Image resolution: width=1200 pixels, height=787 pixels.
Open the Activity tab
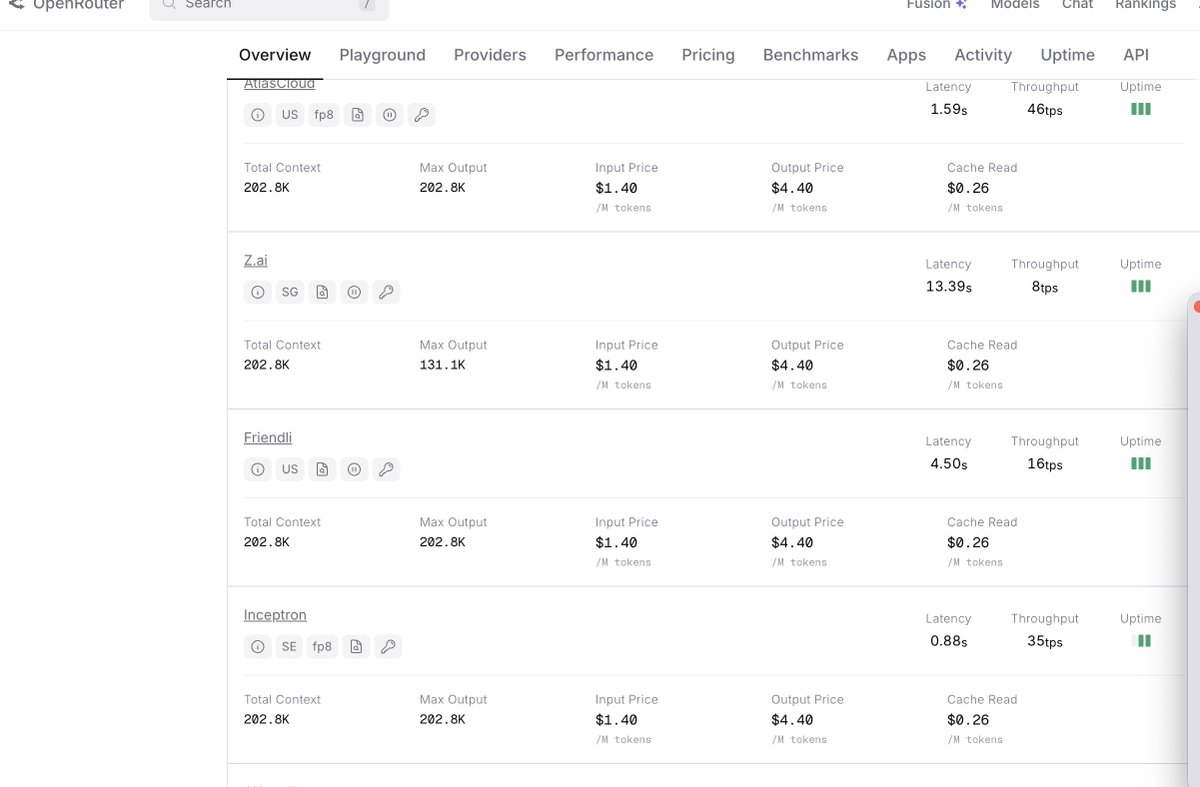(983, 55)
